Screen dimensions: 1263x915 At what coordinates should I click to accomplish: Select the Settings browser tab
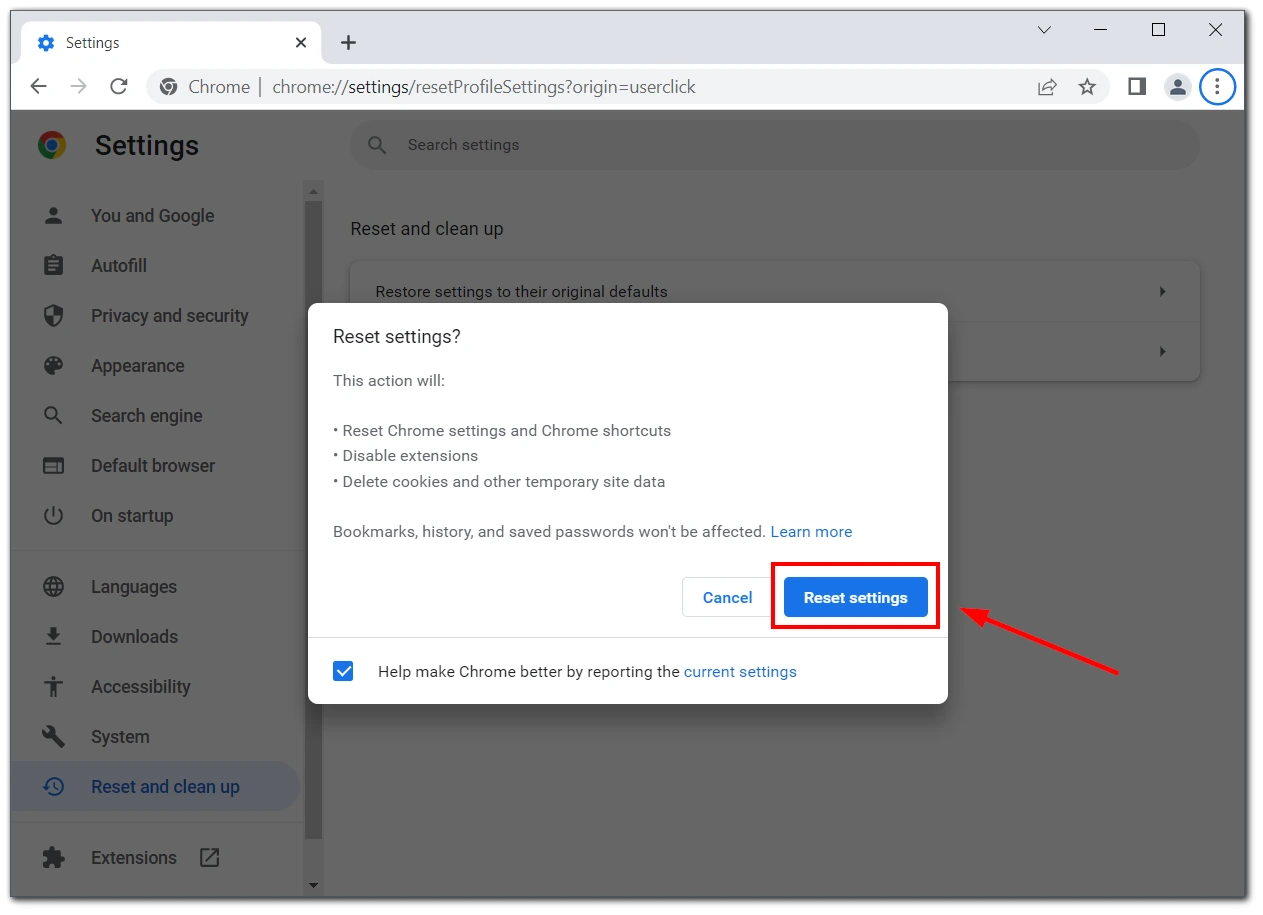tap(172, 43)
